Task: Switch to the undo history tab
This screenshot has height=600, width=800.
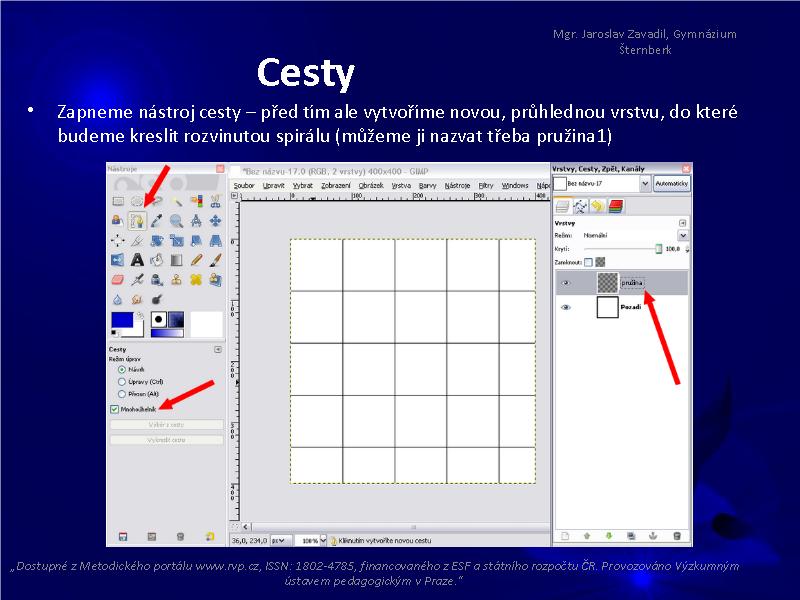Action: point(598,207)
